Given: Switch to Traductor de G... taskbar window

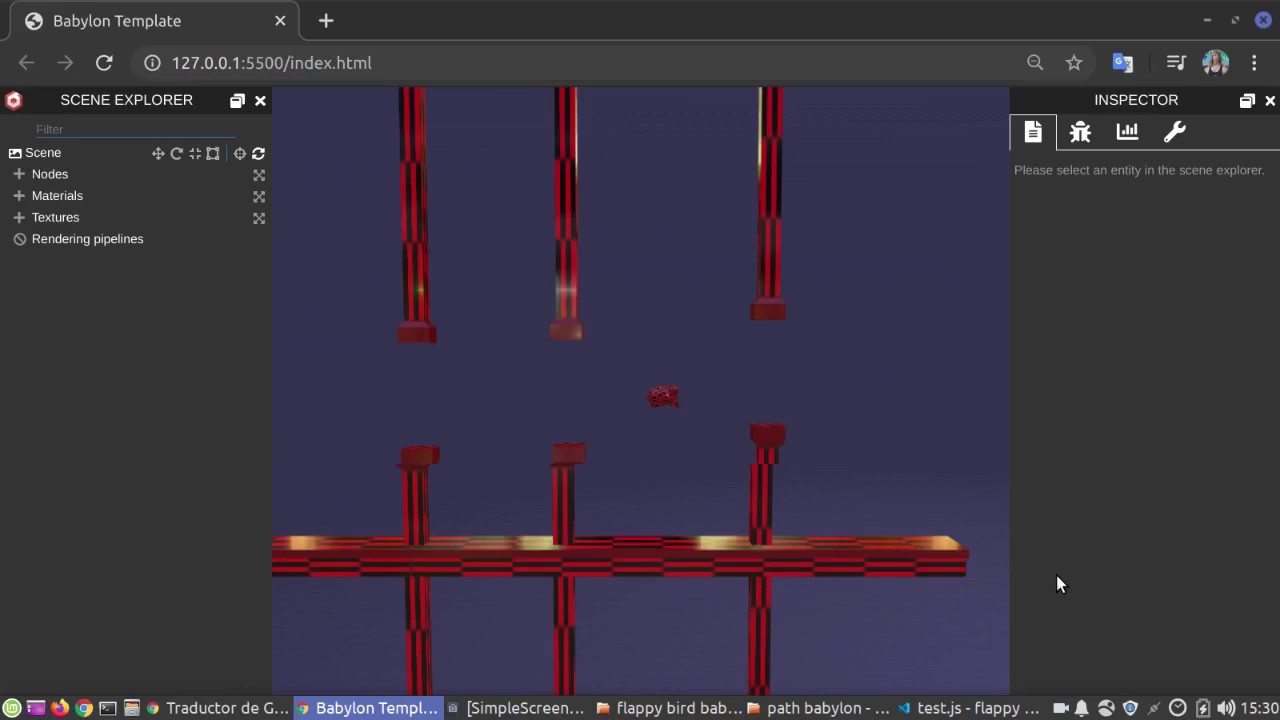Looking at the screenshot, I should pos(217,708).
